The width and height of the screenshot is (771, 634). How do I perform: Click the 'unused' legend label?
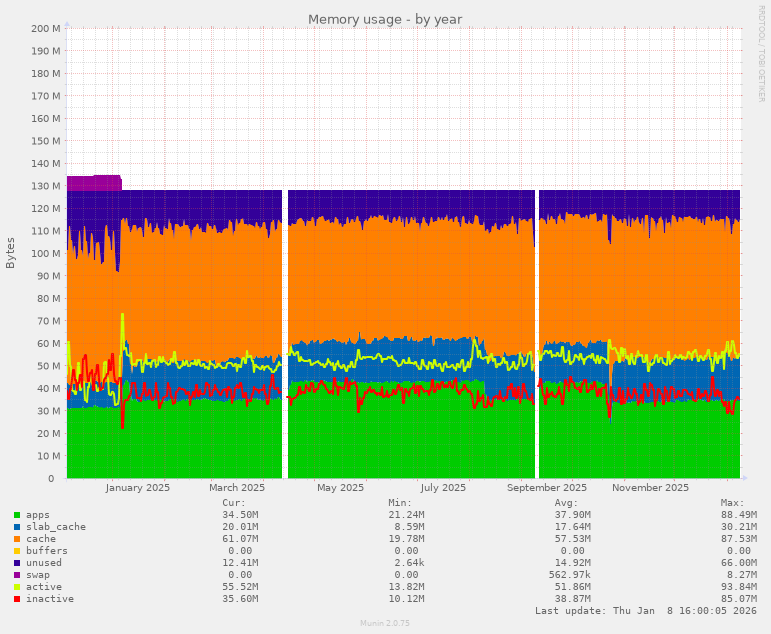coord(44,563)
